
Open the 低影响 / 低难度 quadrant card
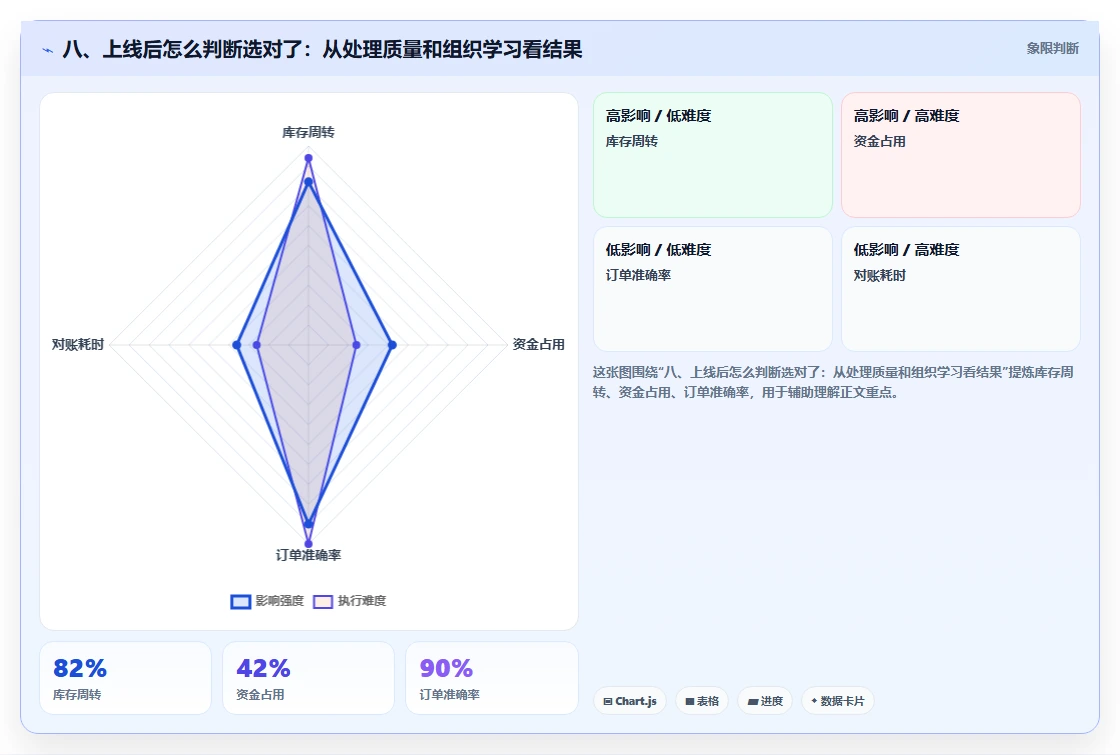tap(713, 289)
